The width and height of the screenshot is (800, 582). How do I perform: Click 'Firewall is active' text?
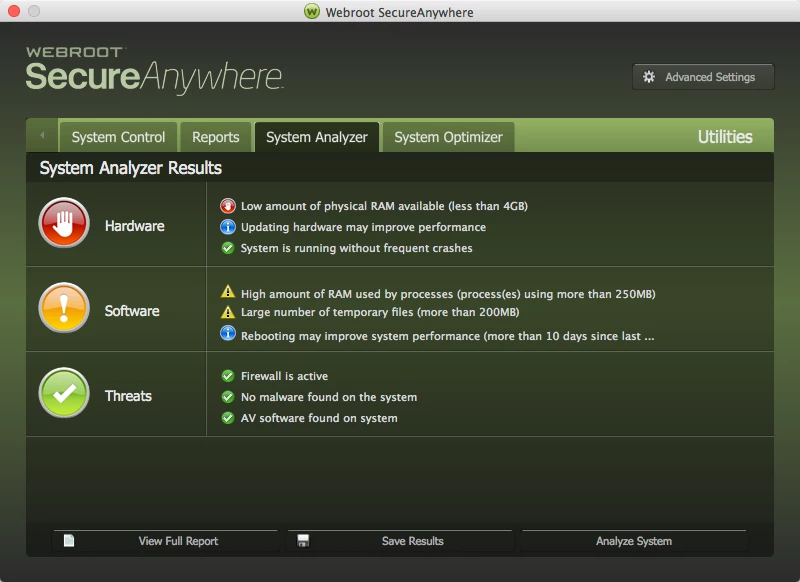point(284,376)
